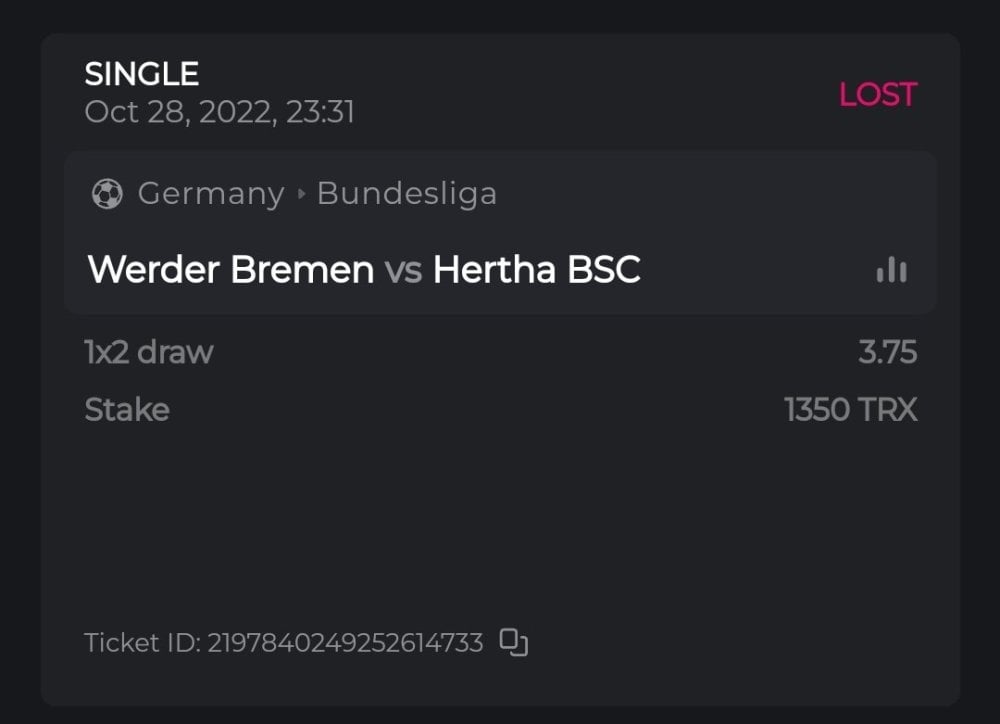Click the 1x2 draw market label
The image size is (1000, 724).
149,352
